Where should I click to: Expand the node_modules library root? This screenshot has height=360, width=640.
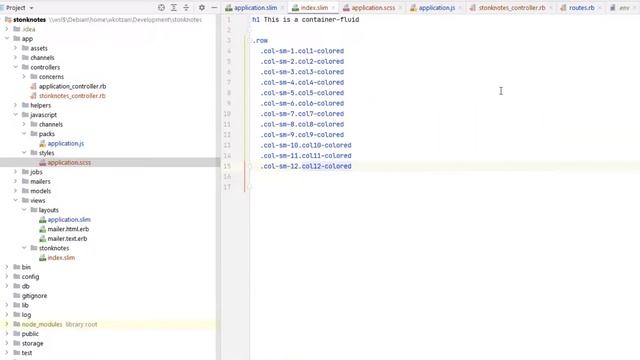[7, 324]
